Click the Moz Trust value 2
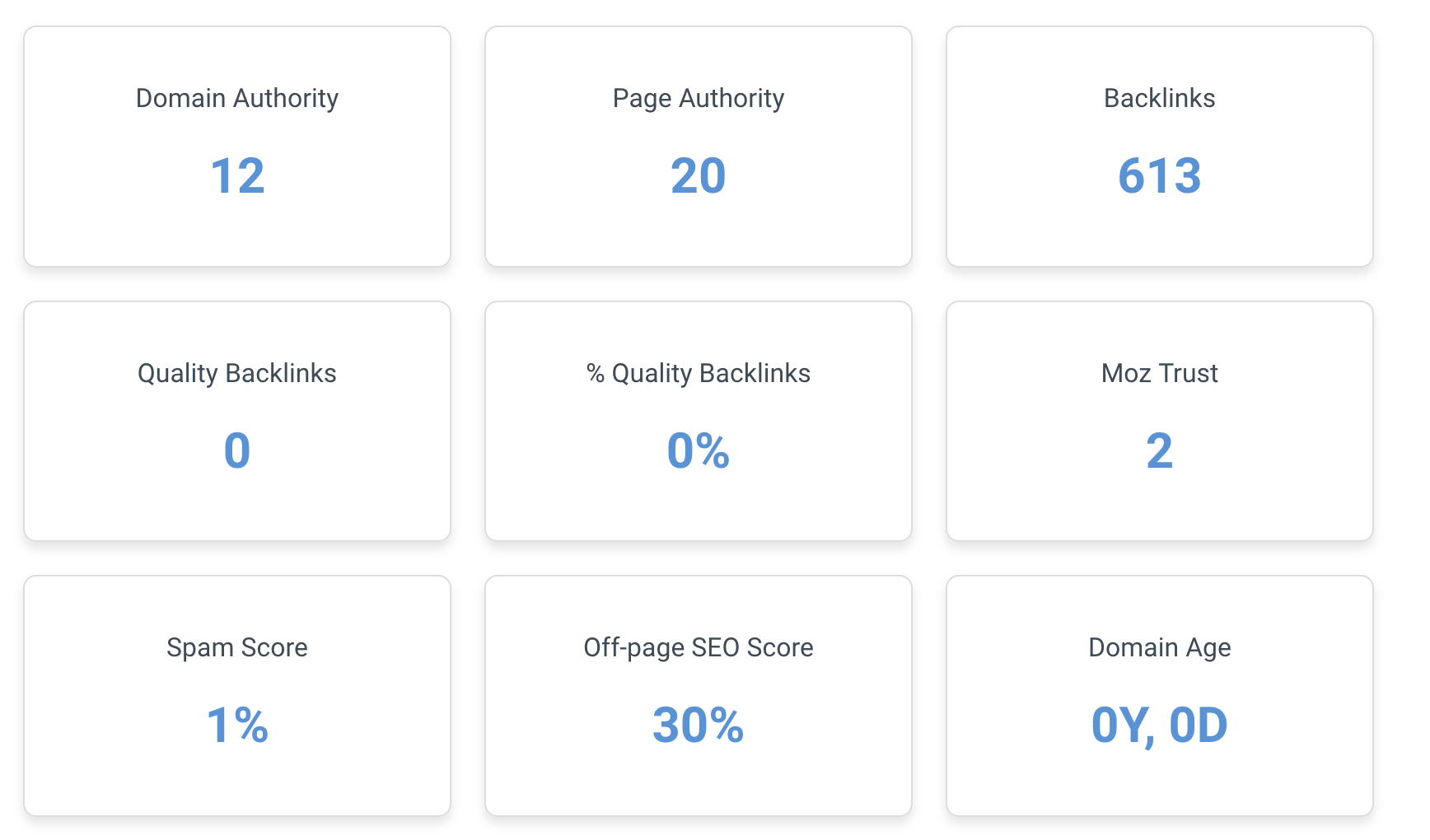This screenshot has height=840, width=1430. [1160, 451]
